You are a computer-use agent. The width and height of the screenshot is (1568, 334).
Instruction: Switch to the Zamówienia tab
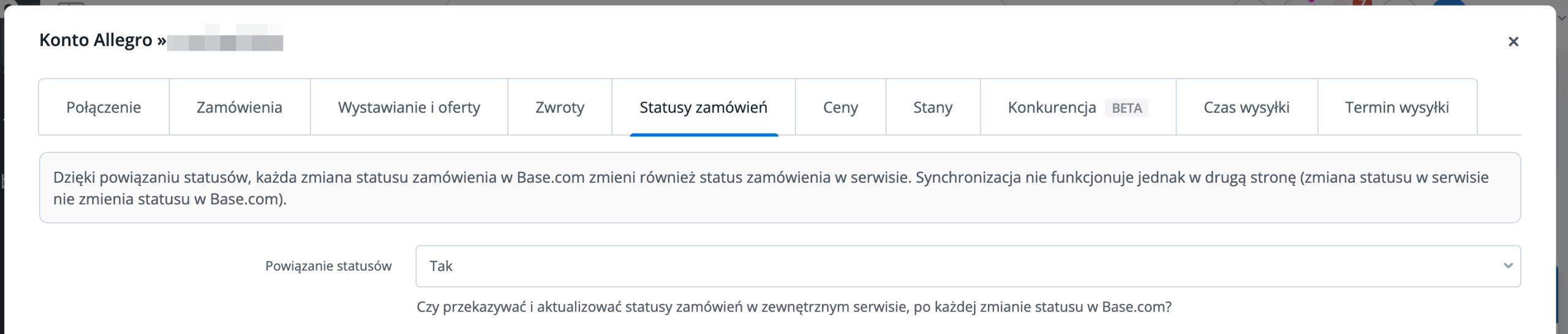[x=239, y=107]
